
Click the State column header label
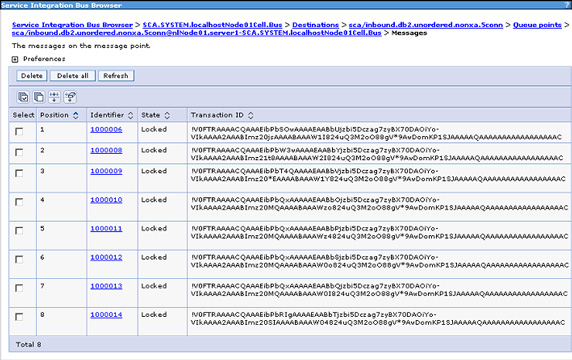pyautogui.click(x=151, y=115)
